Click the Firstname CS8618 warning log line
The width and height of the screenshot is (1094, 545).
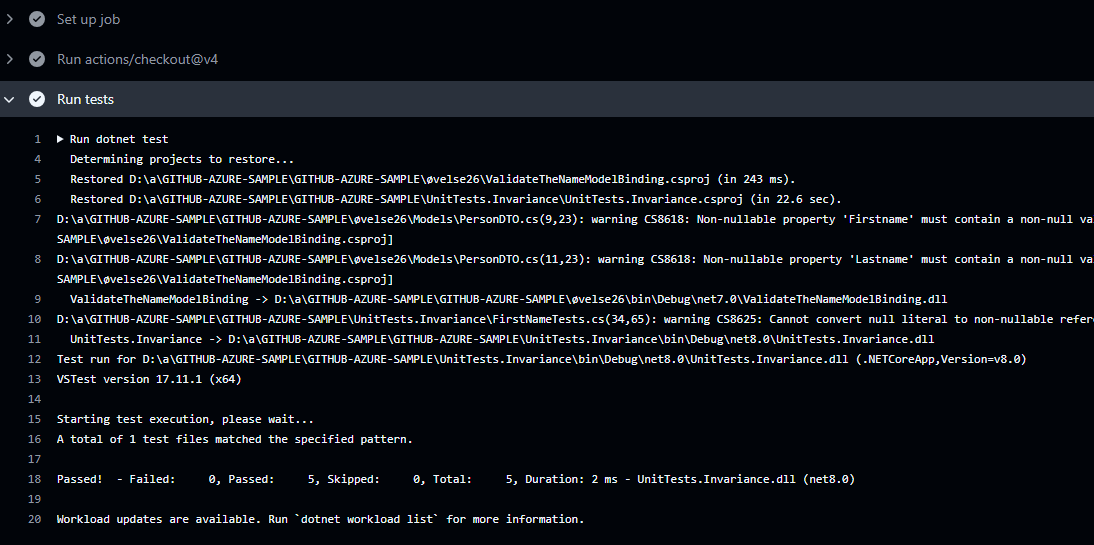point(575,229)
